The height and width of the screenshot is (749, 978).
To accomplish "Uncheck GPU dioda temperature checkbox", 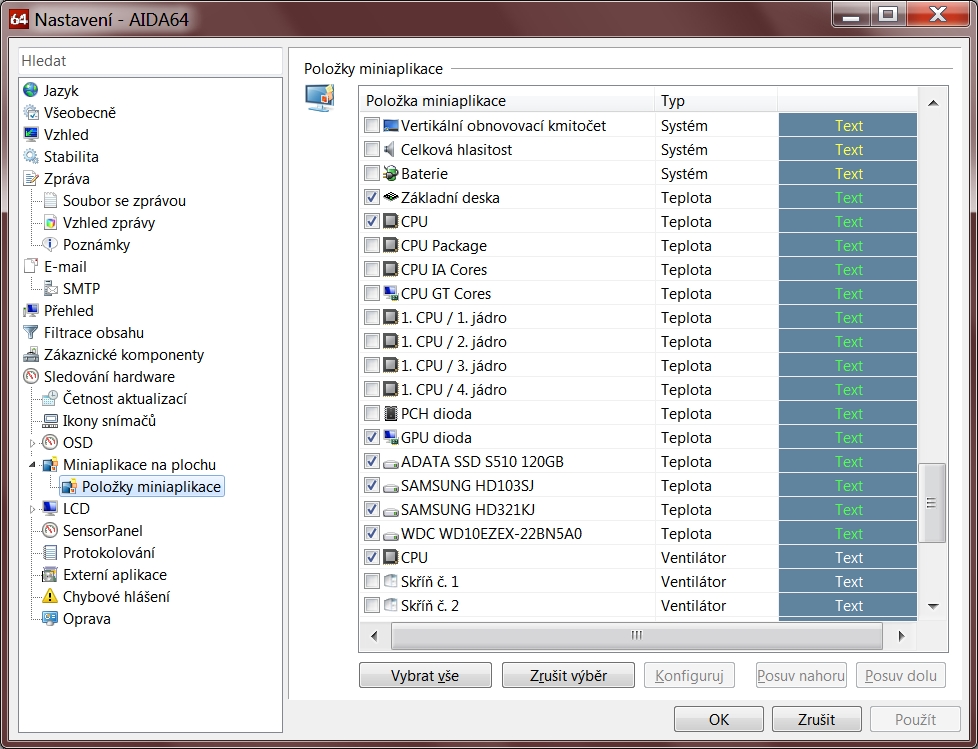I will click(x=372, y=437).
